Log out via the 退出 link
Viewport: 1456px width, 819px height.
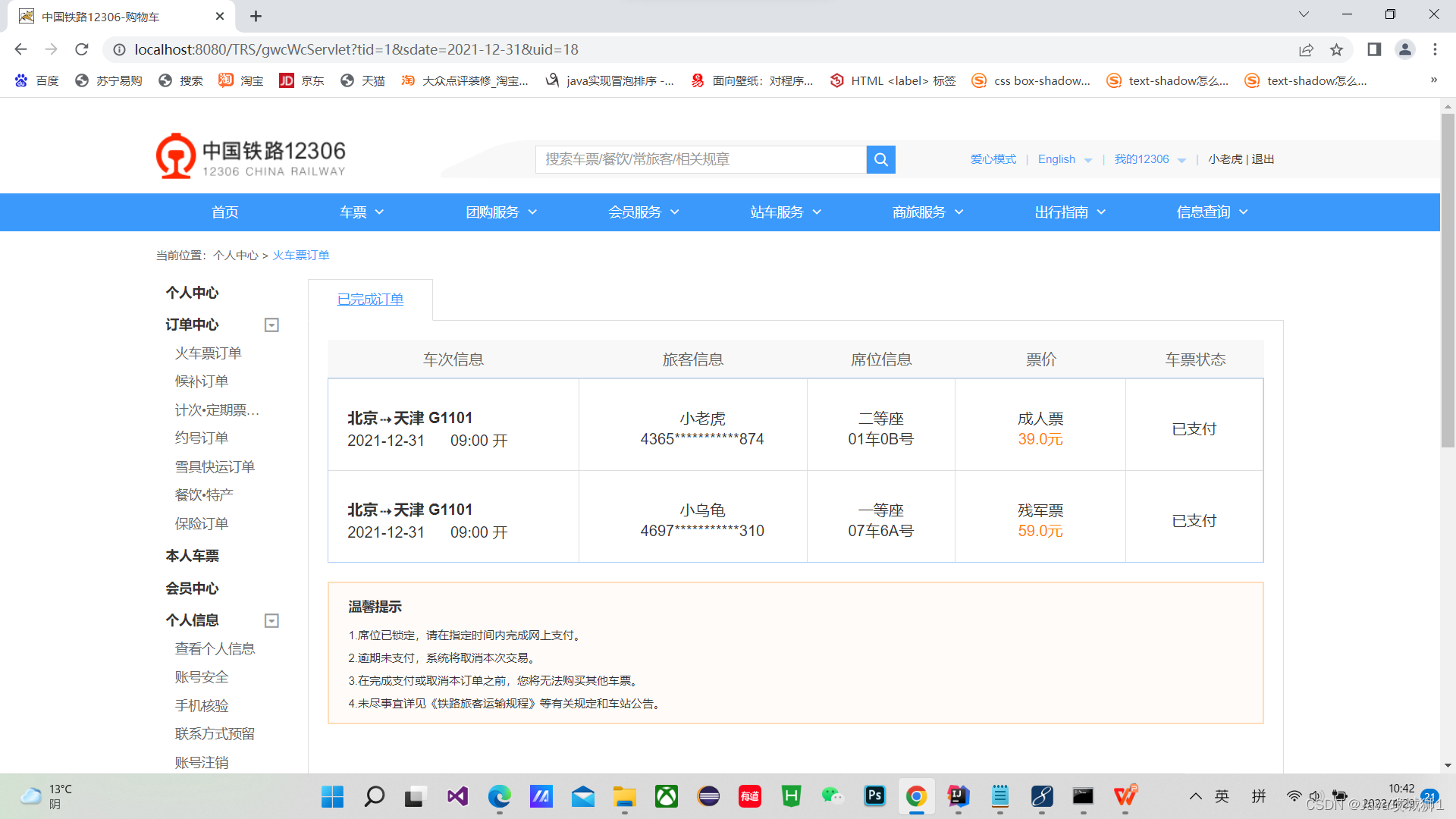pyautogui.click(x=1261, y=159)
